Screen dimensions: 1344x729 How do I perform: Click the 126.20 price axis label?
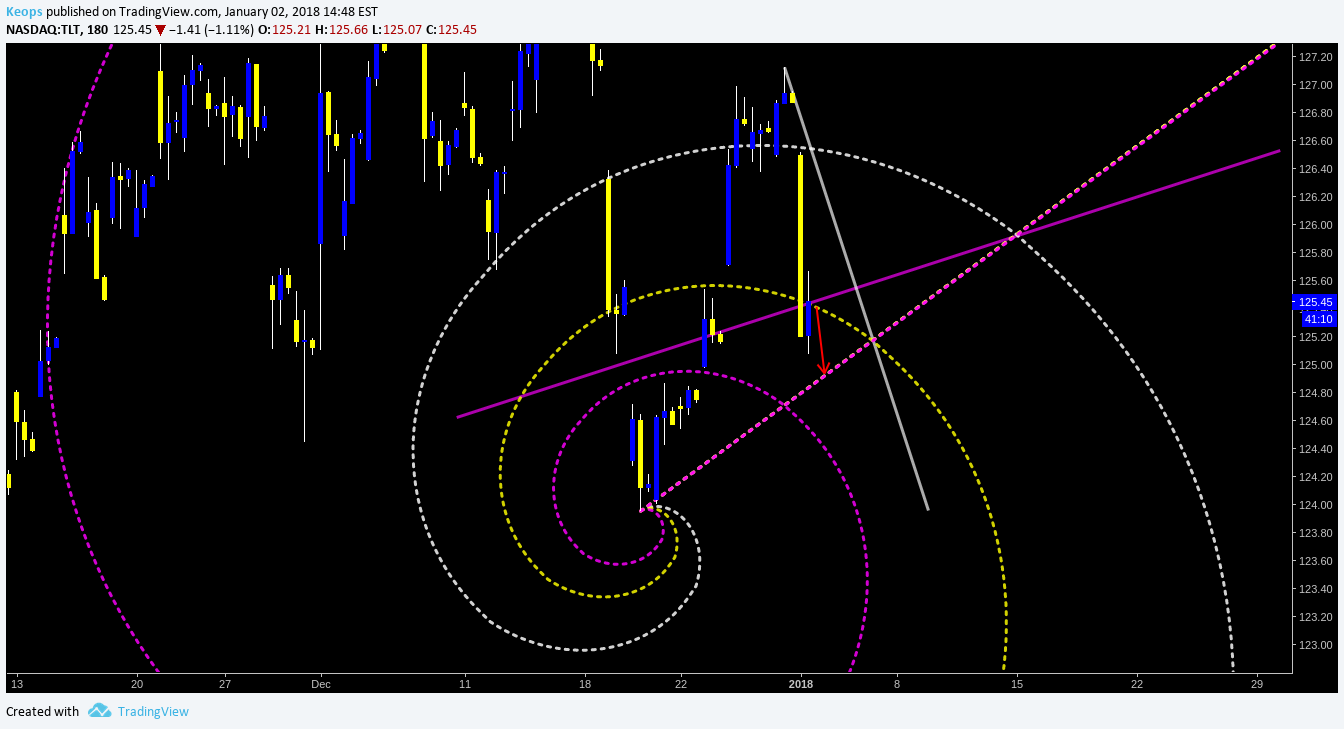click(x=1315, y=197)
